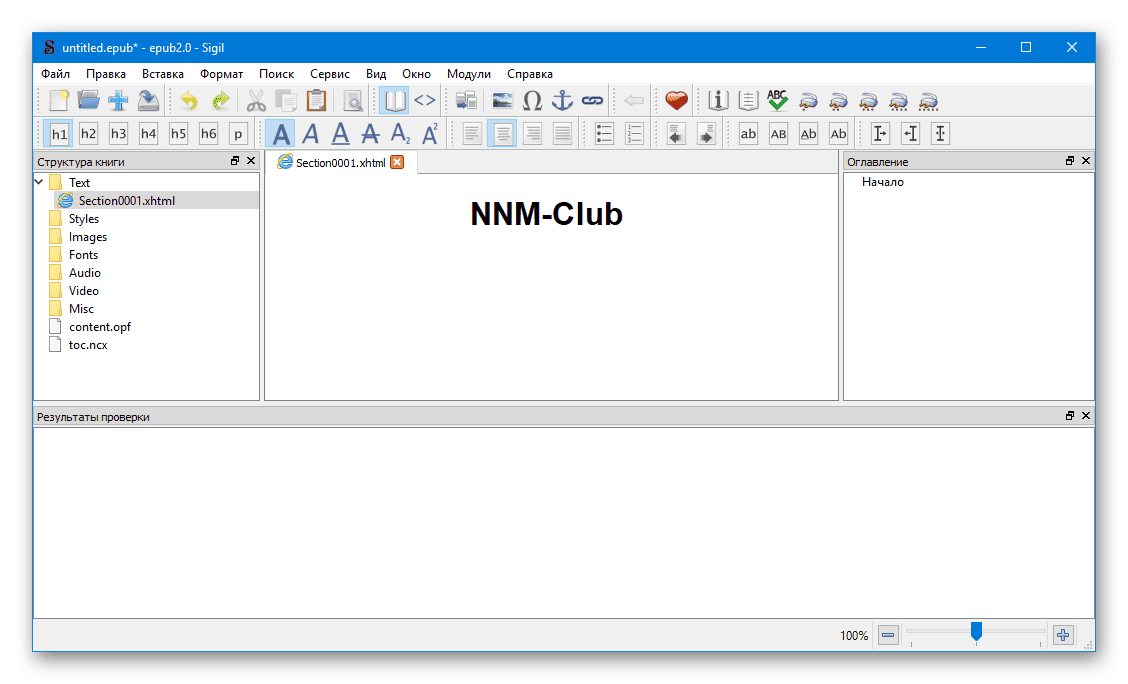Switch to the Section0001.xhtml tab
Image resolution: width=1128 pixels, height=684 pixels.
point(341,163)
